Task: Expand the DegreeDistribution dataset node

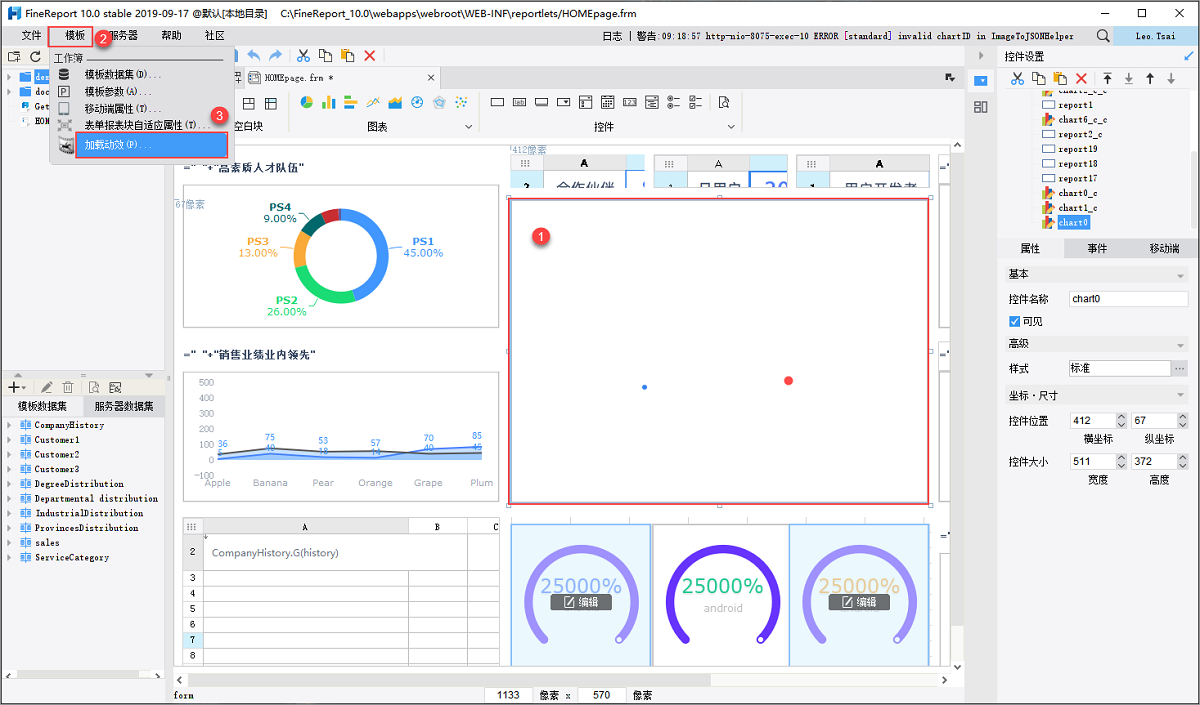Action: 9,484
